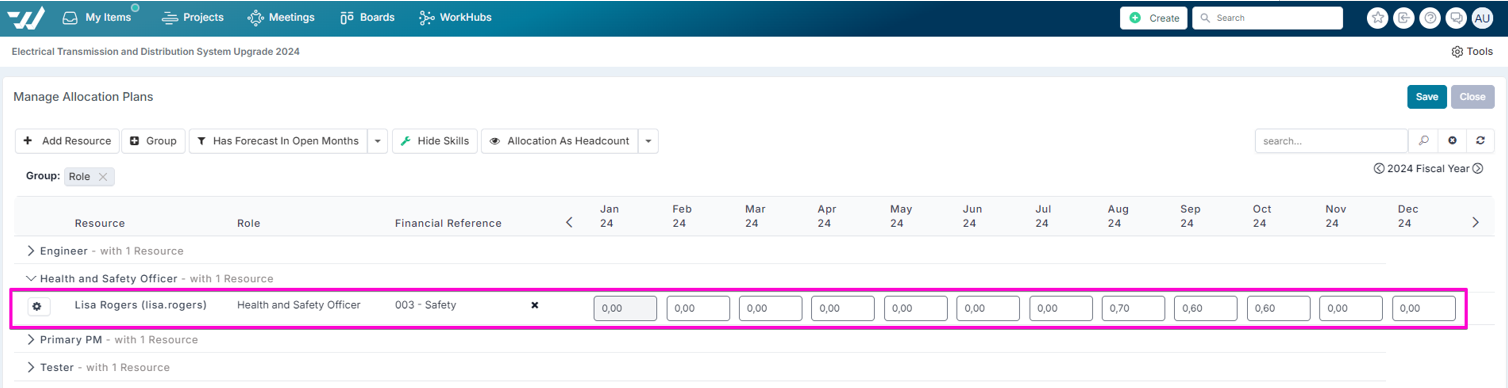The width and height of the screenshot is (1508, 388).
Task: Click the Close button
Action: pos(1472,97)
